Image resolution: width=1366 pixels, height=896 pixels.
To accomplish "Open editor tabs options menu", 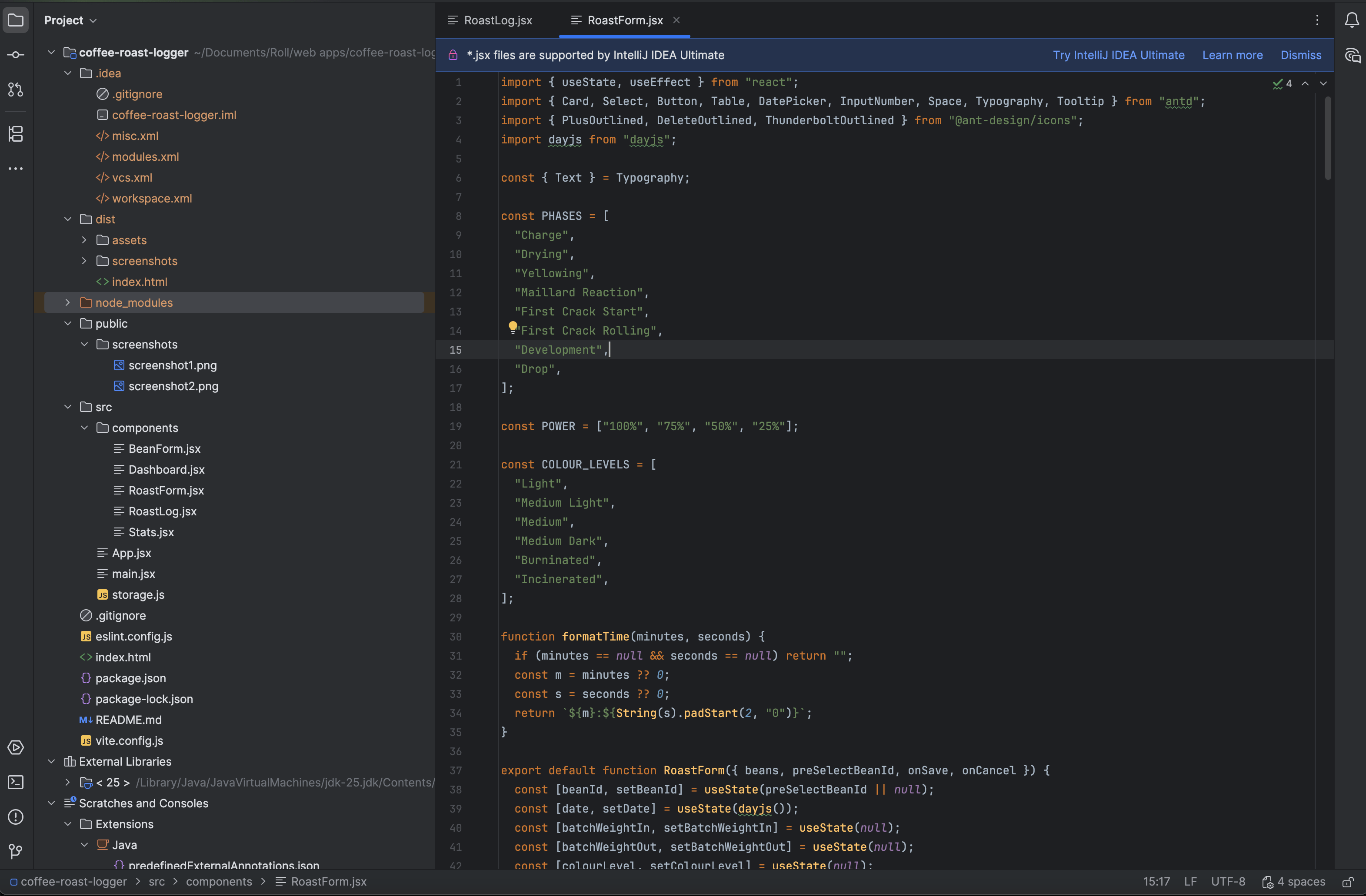I will pyautogui.click(x=1317, y=21).
